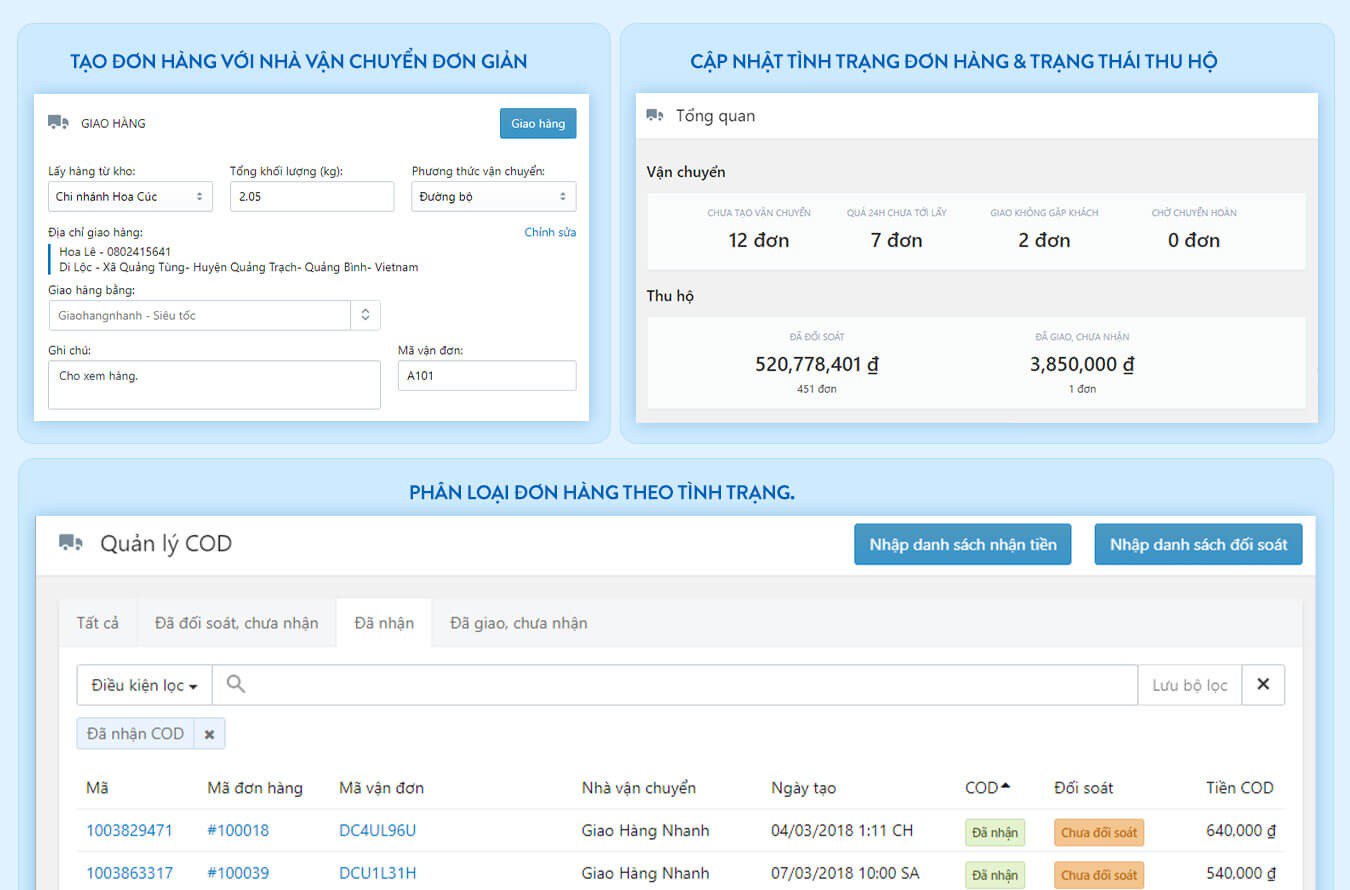The height and width of the screenshot is (890, 1350).
Task: Click the Tổng khối lượng input field
Action: (311, 197)
